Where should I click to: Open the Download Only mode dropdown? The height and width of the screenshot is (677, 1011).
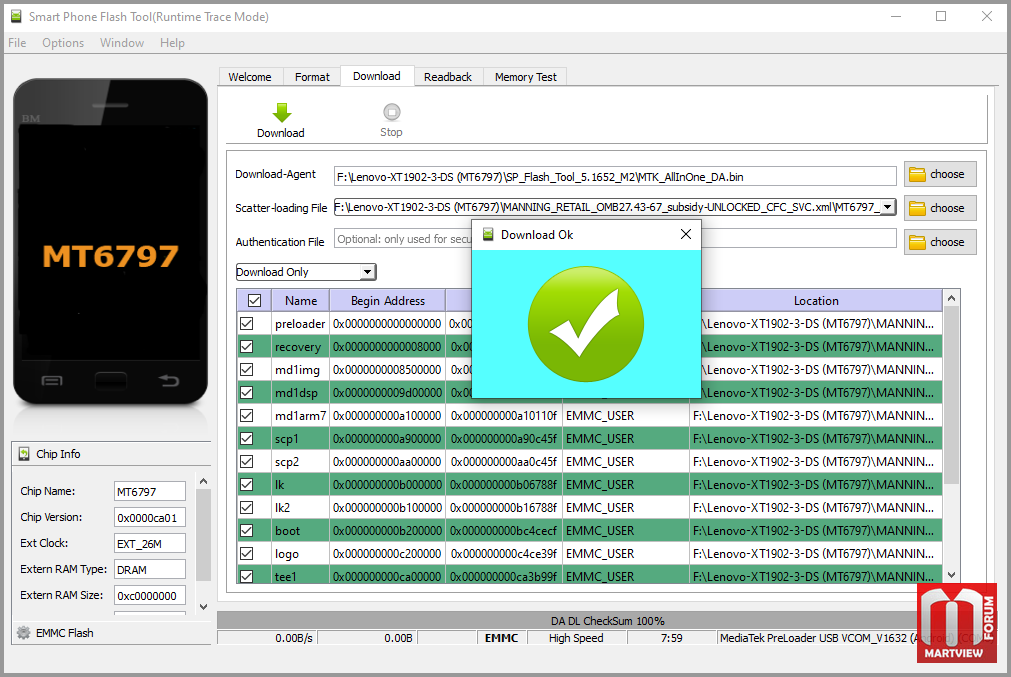tap(367, 272)
